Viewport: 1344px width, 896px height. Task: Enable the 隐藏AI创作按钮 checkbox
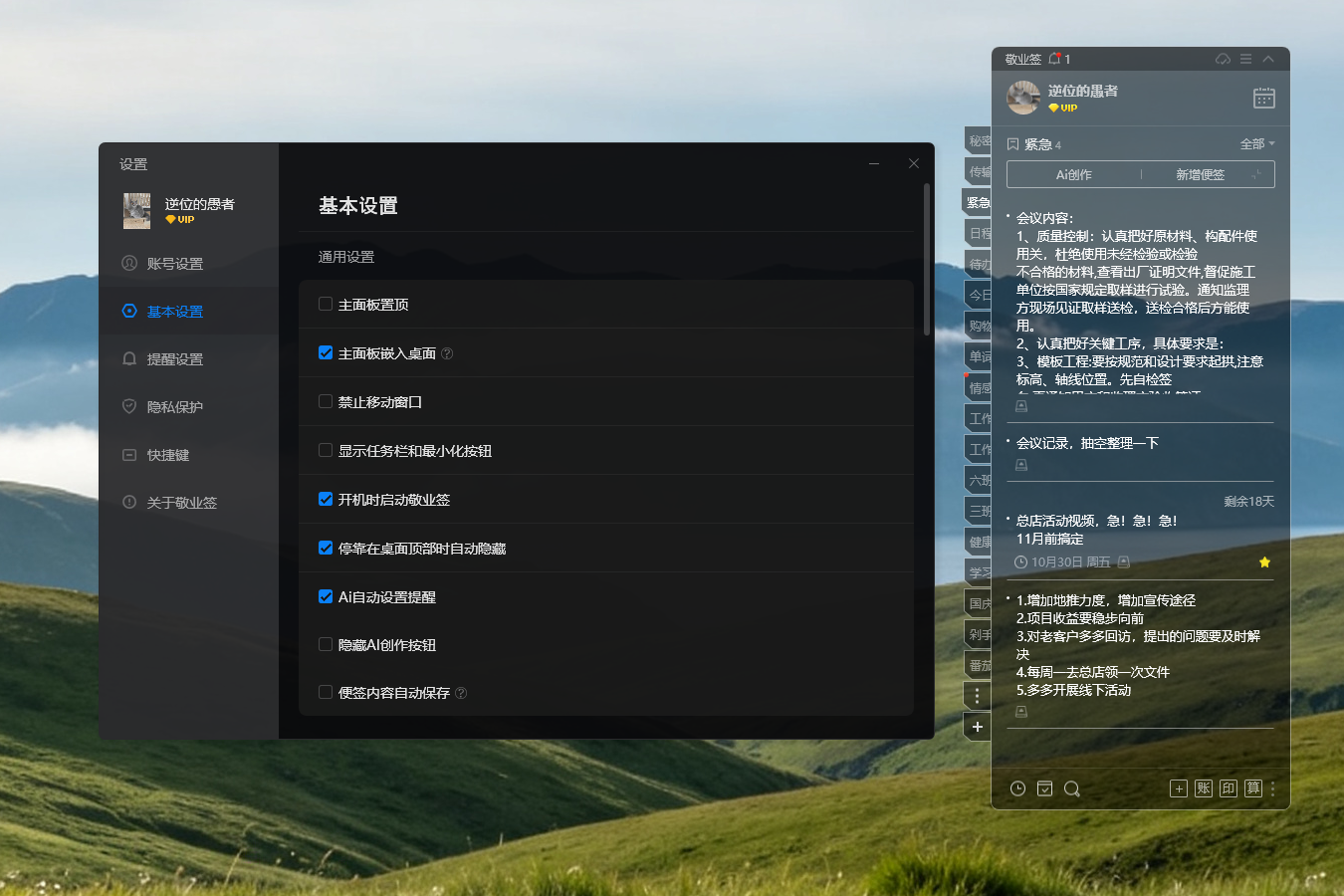tap(326, 644)
